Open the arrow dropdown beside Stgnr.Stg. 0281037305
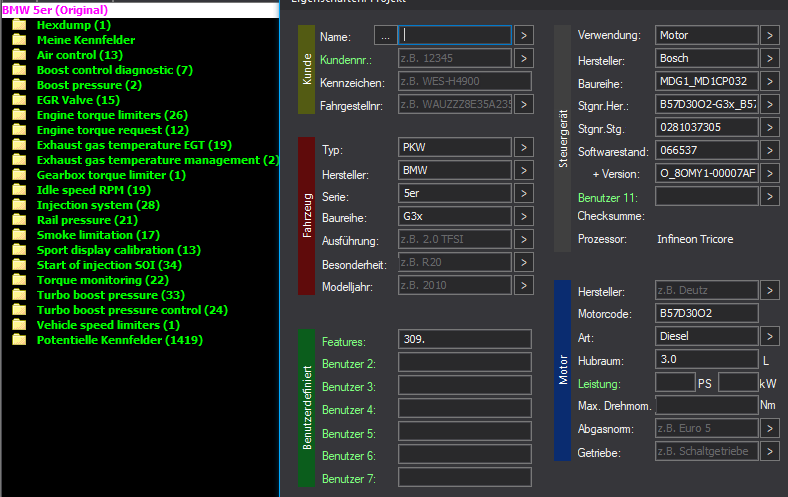788x497 pixels. click(769, 128)
